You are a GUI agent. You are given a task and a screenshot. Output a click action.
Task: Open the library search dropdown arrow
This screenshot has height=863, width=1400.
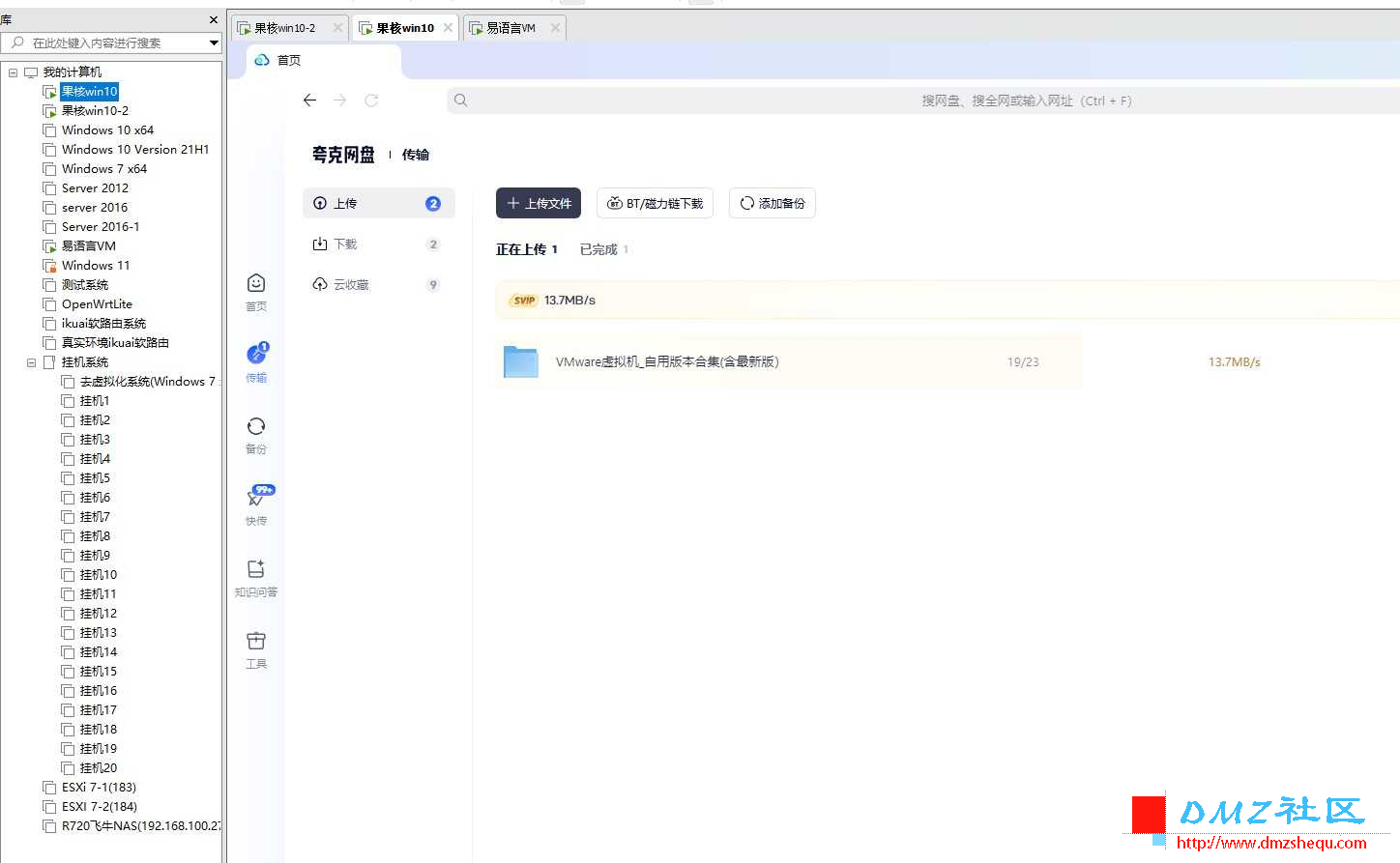[214, 43]
